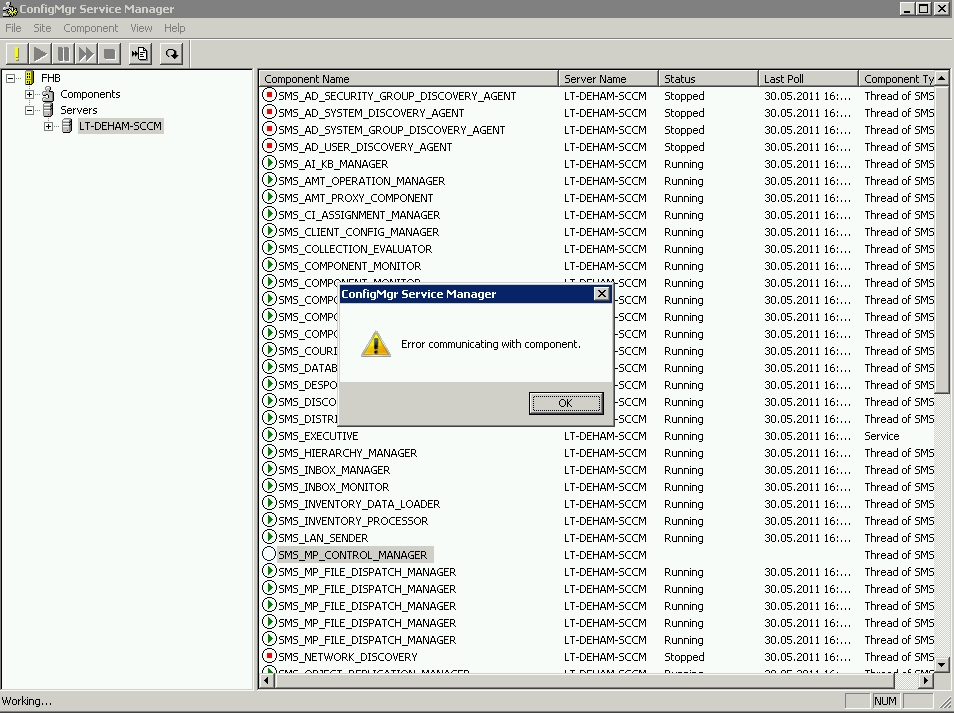Open the Site menu
Viewport: 954px width, 713px height.
pos(42,28)
